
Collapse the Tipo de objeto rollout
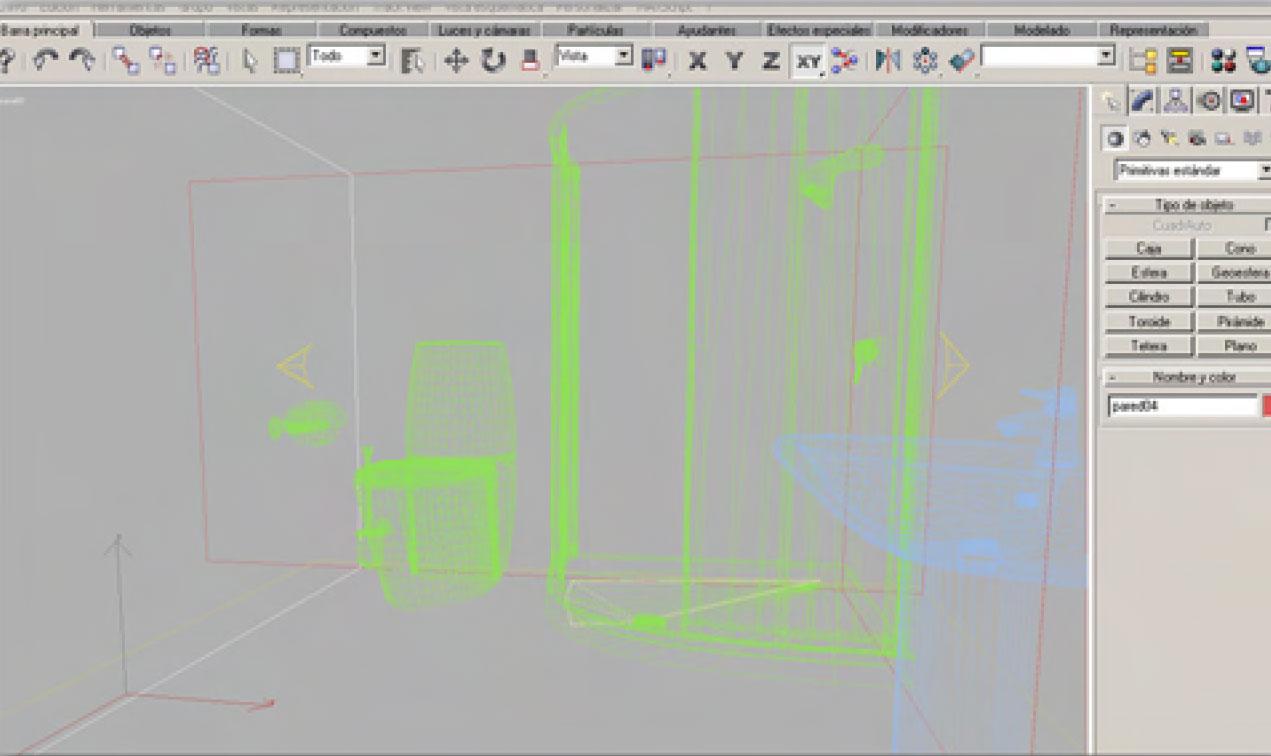point(1111,205)
